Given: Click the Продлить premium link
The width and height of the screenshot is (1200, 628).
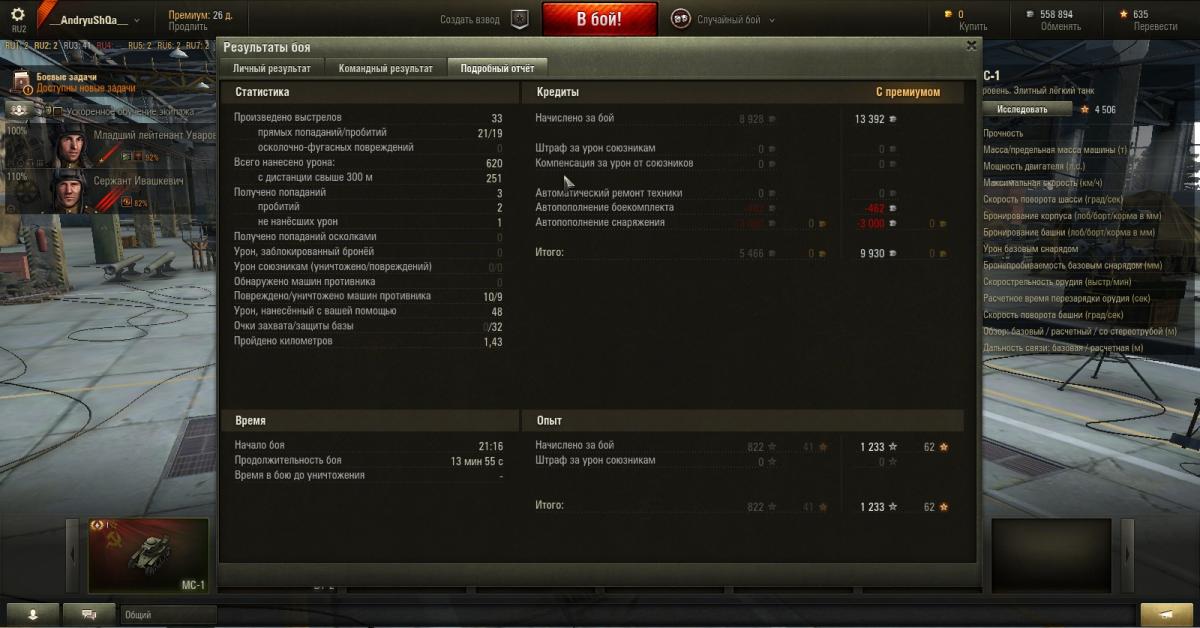Looking at the screenshot, I should point(188,27).
